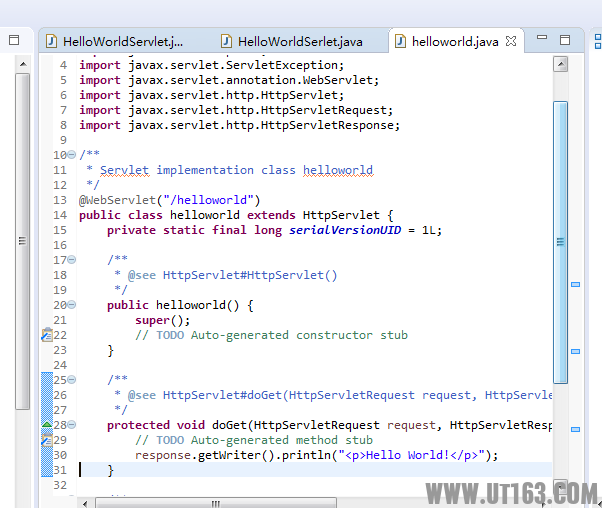Select the helloworld.java tab

point(455,41)
